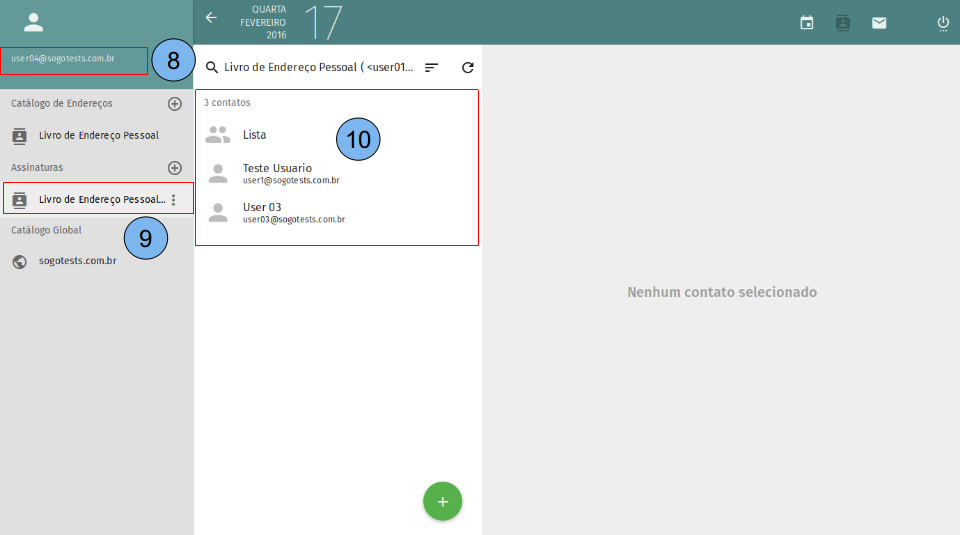Open options for subscribed Livro de Endereço Pessoal

(x=174, y=200)
